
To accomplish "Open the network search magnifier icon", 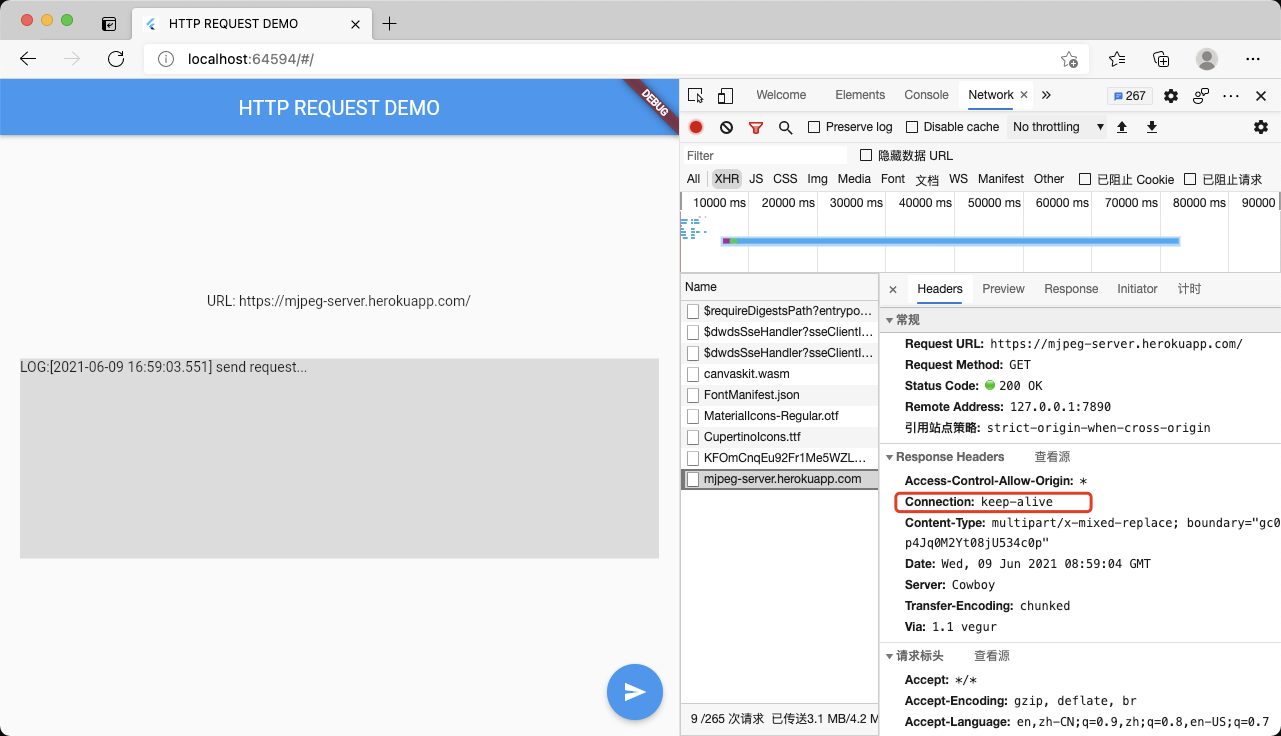I will (x=785, y=127).
